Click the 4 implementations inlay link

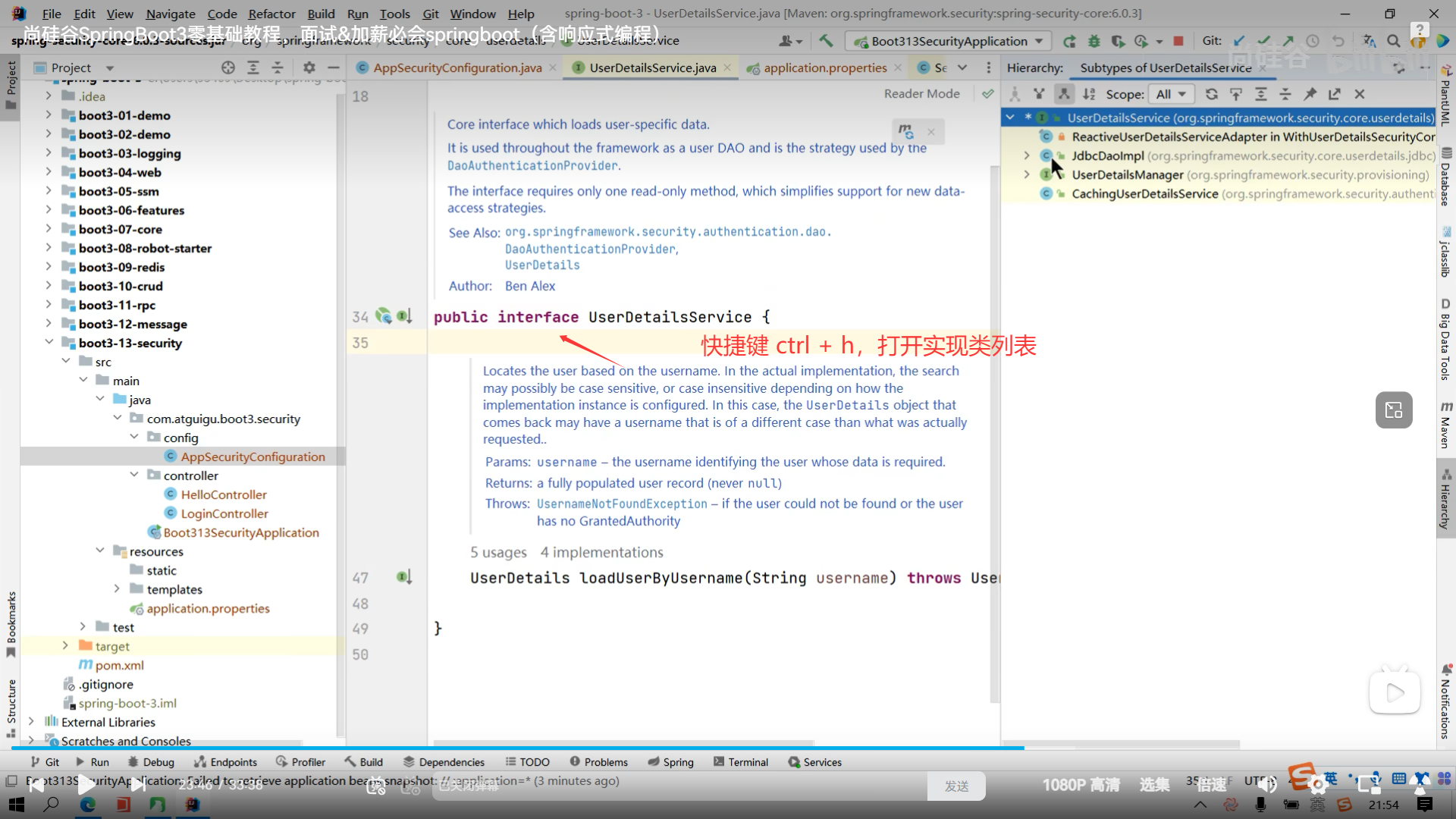(x=601, y=552)
